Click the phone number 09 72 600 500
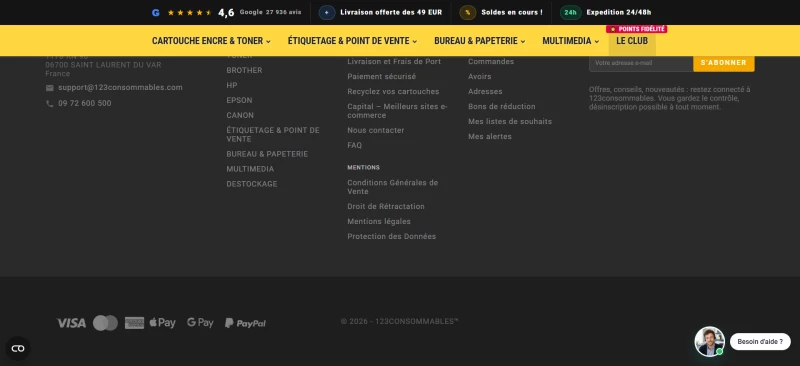 click(85, 103)
